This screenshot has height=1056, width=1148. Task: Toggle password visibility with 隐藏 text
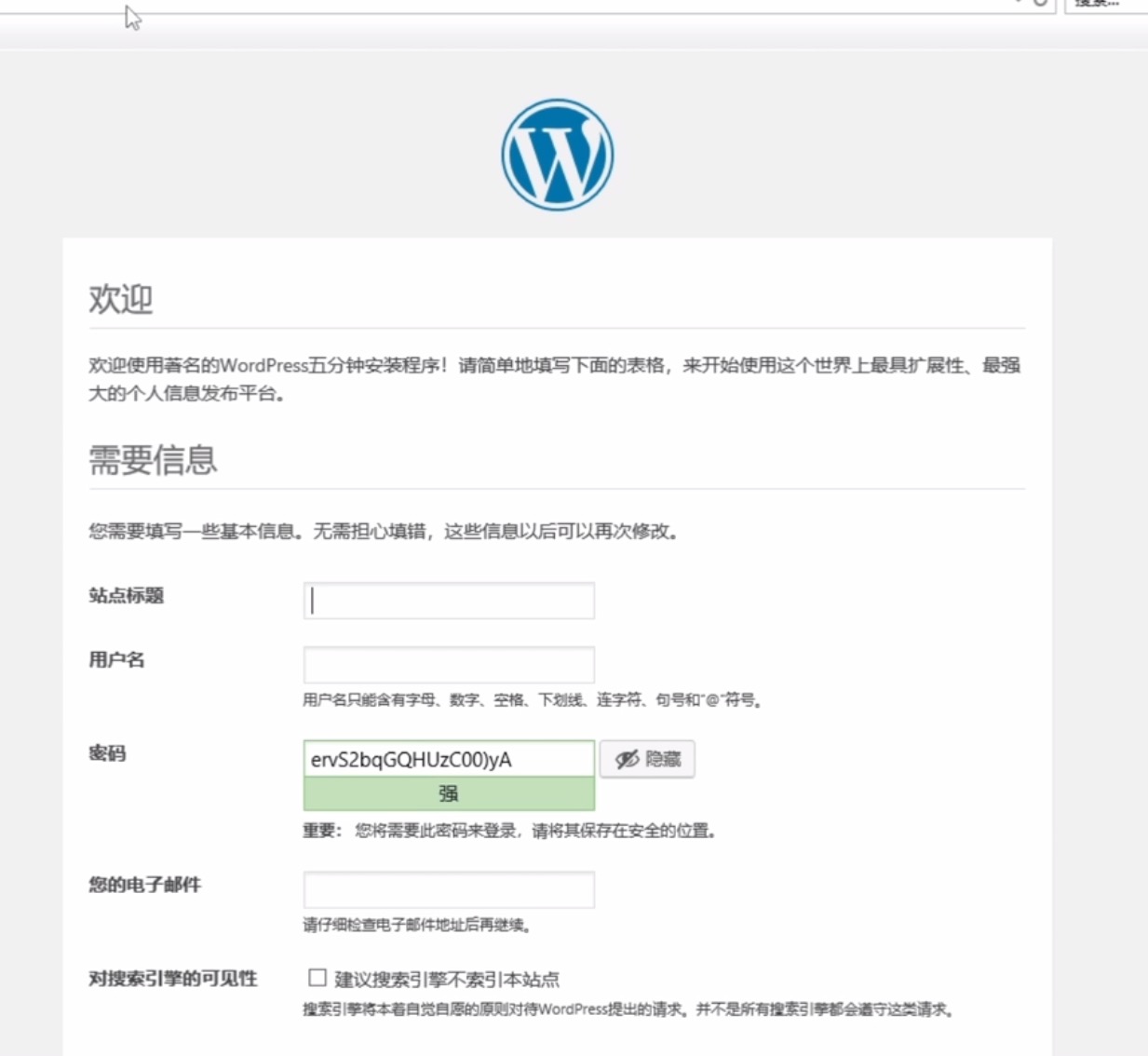(x=663, y=759)
